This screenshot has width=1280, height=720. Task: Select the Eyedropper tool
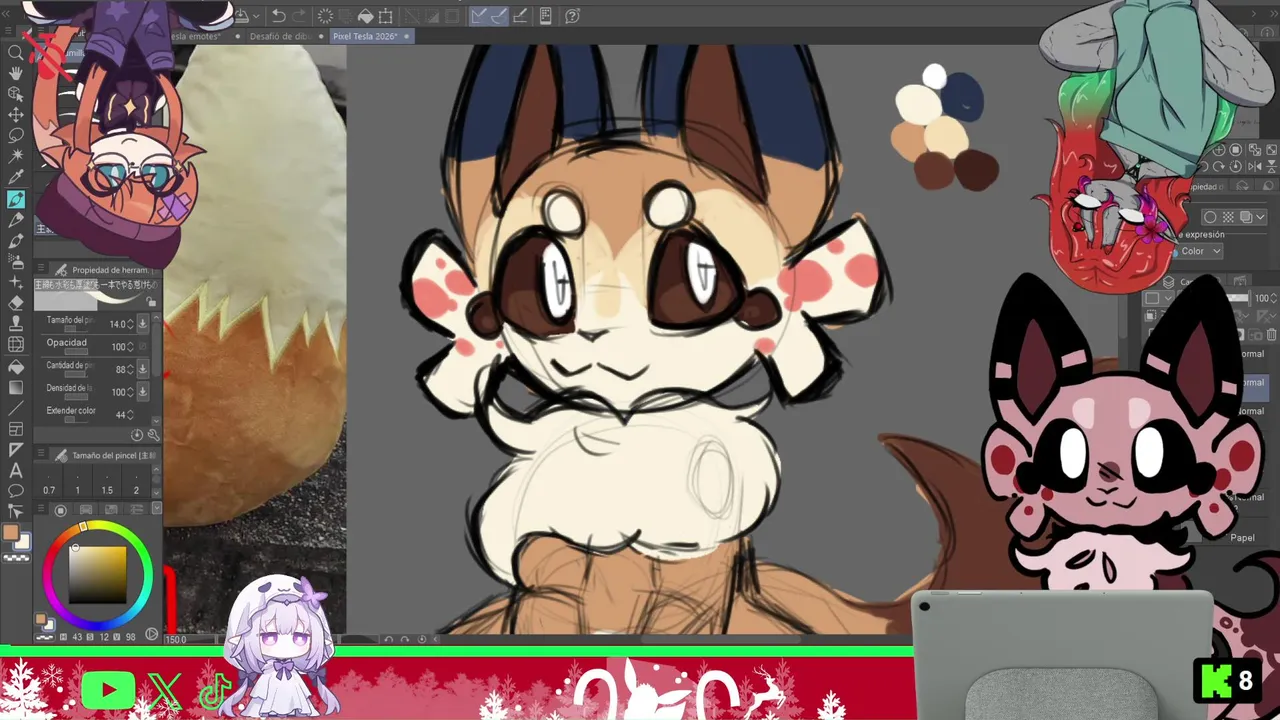[x=15, y=178]
